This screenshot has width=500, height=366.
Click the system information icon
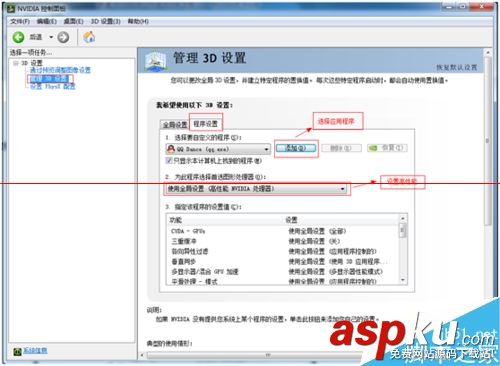[x=17, y=351]
